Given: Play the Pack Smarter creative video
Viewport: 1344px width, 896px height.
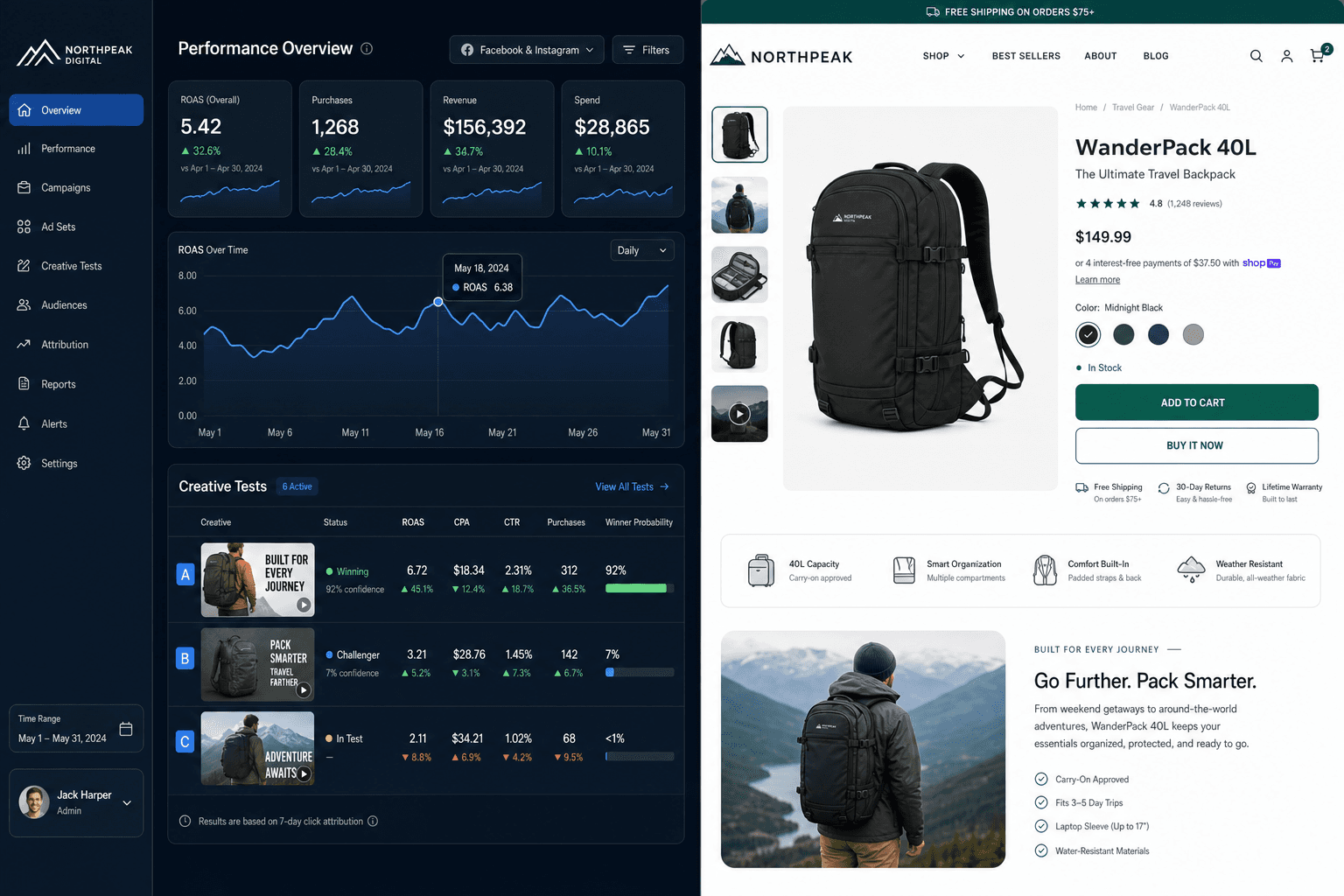Looking at the screenshot, I should pos(303,689).
